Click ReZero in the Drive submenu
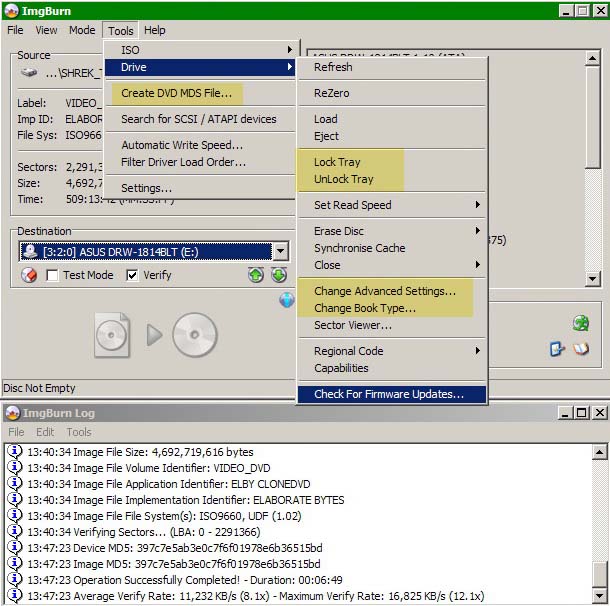 tap(392, 93)
